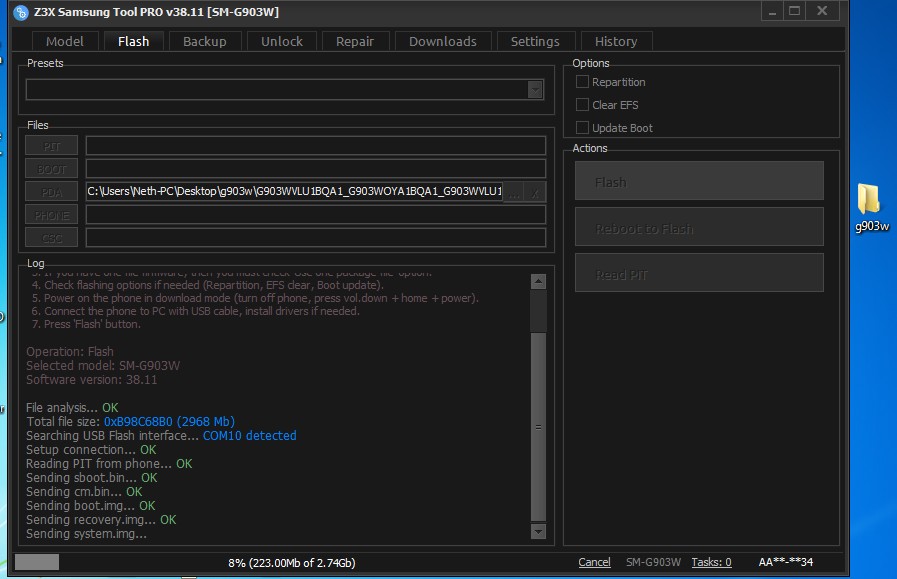Click "7. Press 'Flash' button." log line

pyautogui.click(x=86, y=324)
